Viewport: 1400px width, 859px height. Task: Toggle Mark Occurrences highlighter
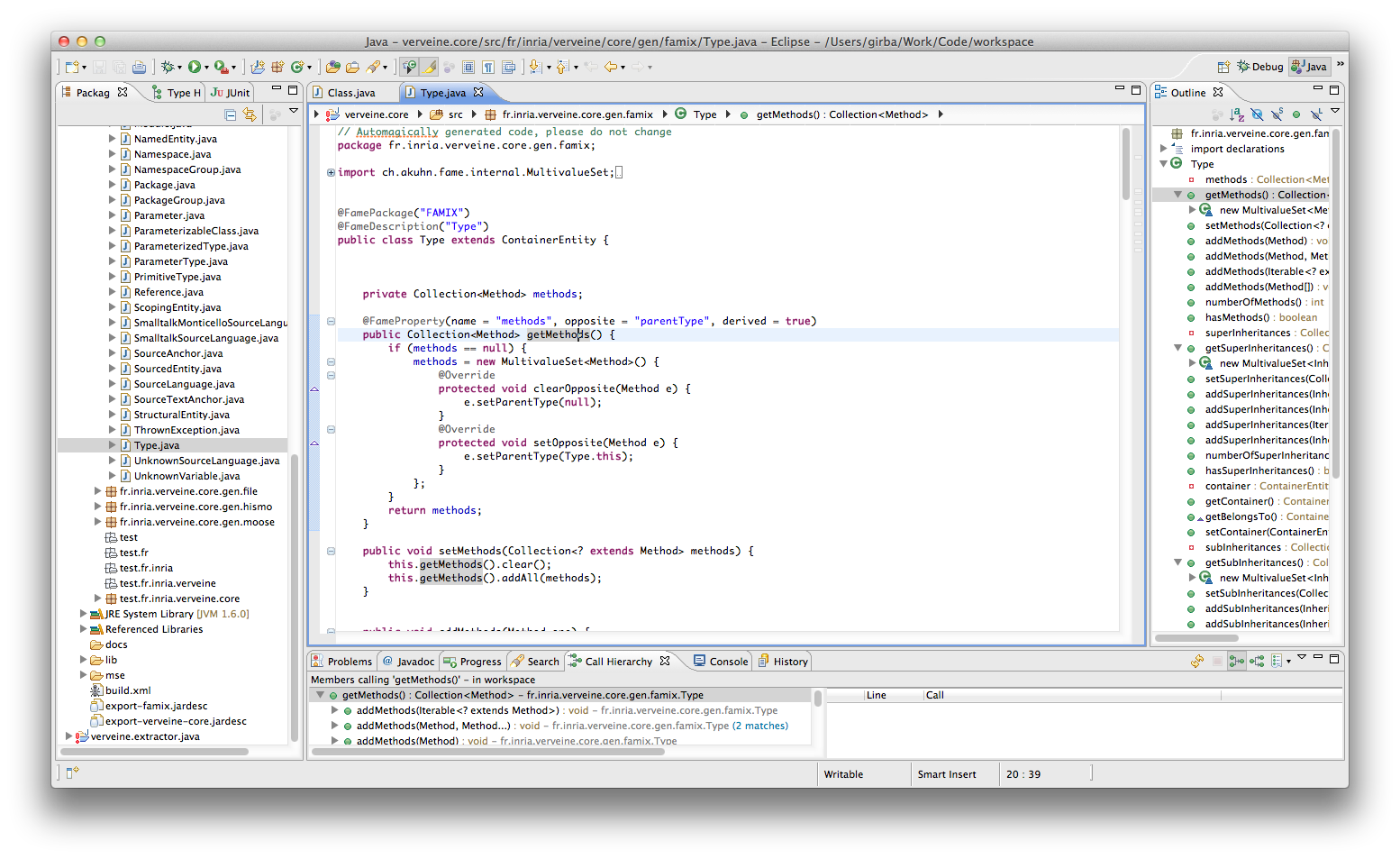pyautogui.click(x=430, y=67)
